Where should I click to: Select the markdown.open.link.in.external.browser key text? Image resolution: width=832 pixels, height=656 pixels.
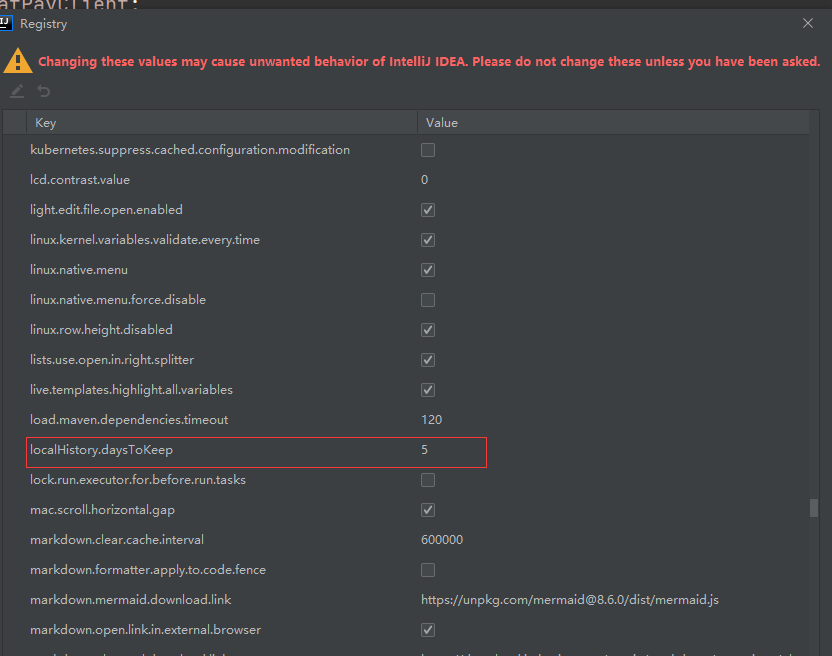click(145, 630)
